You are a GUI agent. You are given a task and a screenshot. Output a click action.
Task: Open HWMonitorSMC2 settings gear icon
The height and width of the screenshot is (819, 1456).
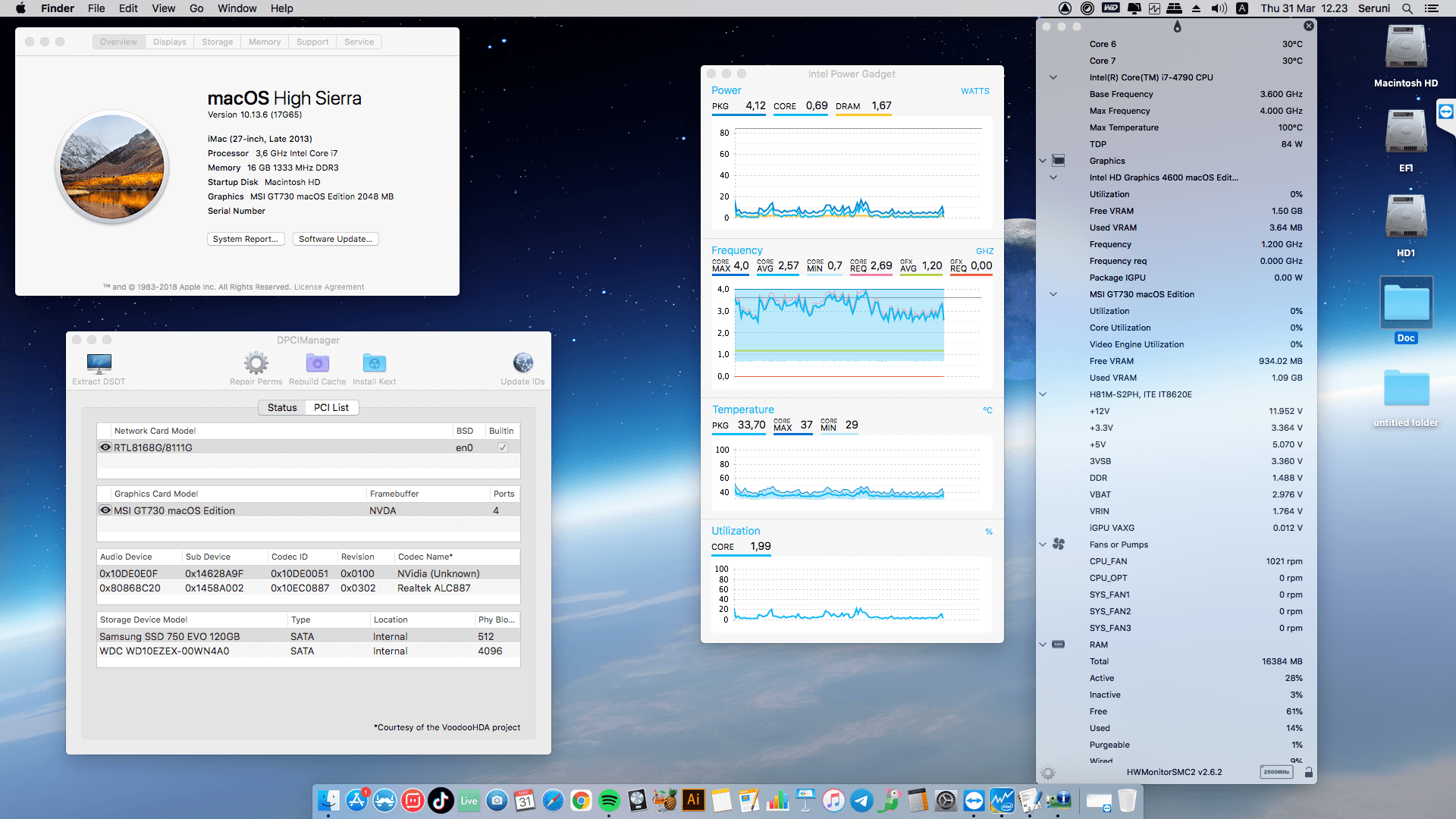[x=1048, y=773]
